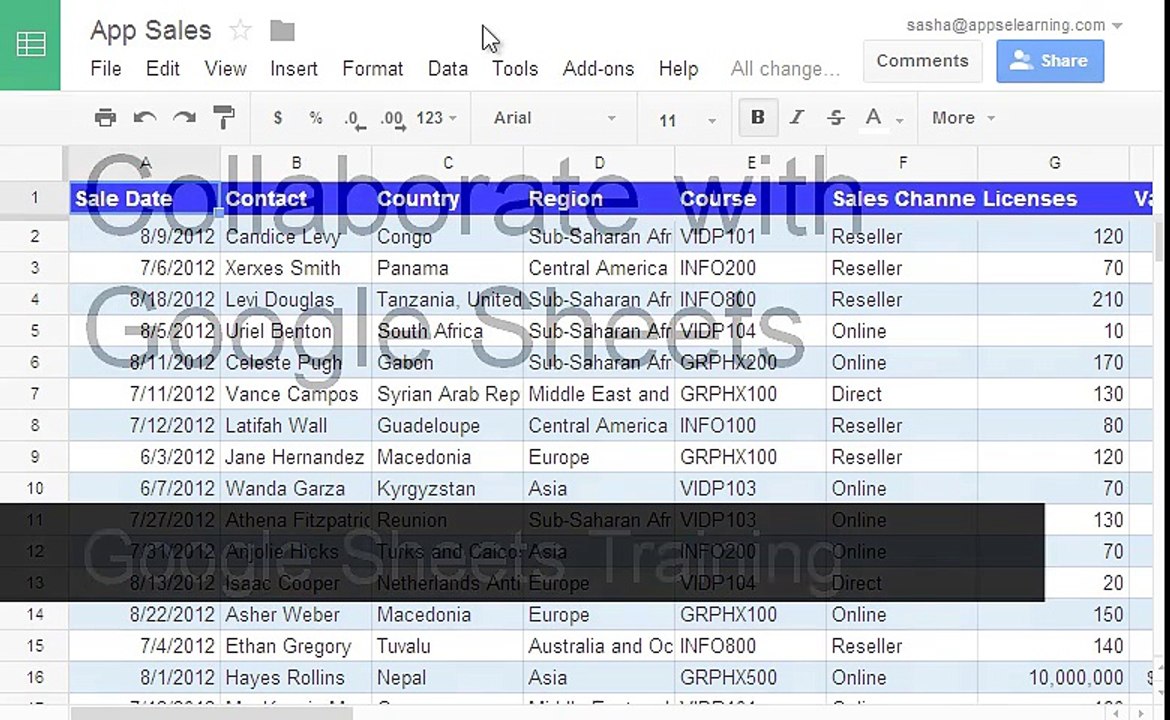This screenshot has width=1170, height=720.
Task: Click the Country header cell
Action: coord(448,198)
